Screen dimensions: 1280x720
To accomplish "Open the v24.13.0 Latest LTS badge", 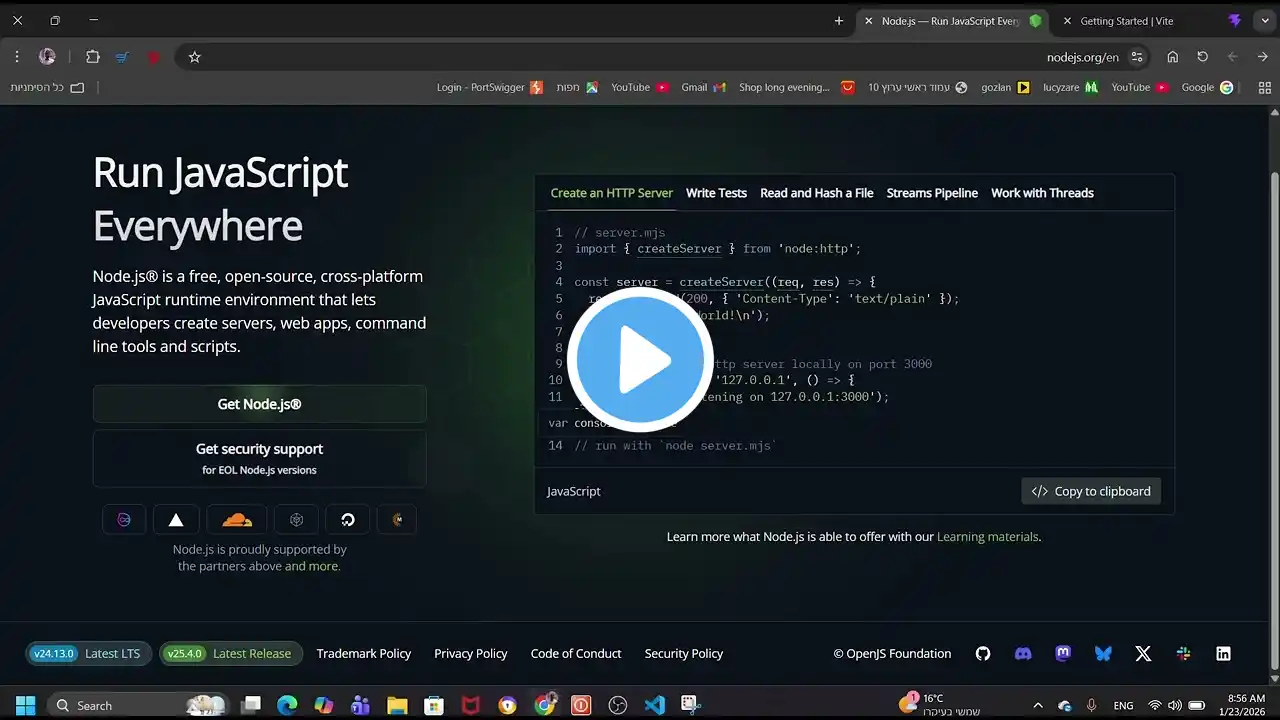I will coord(88,654).
